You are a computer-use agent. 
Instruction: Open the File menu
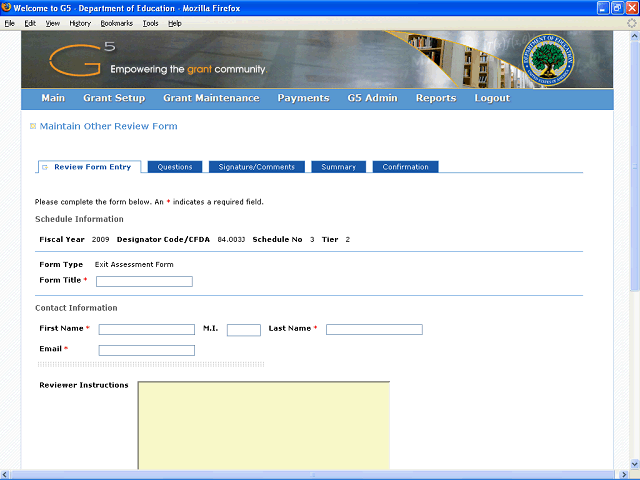9,23
